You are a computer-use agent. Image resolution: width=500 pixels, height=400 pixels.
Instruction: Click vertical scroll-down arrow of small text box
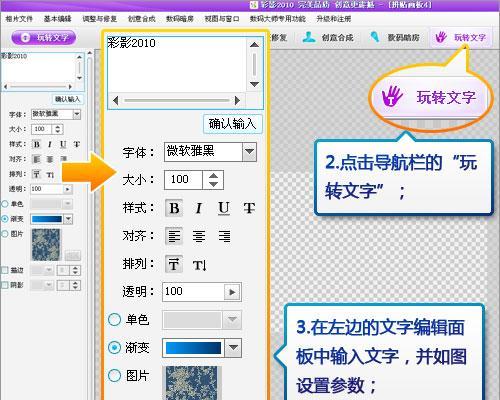pos(79,78)
